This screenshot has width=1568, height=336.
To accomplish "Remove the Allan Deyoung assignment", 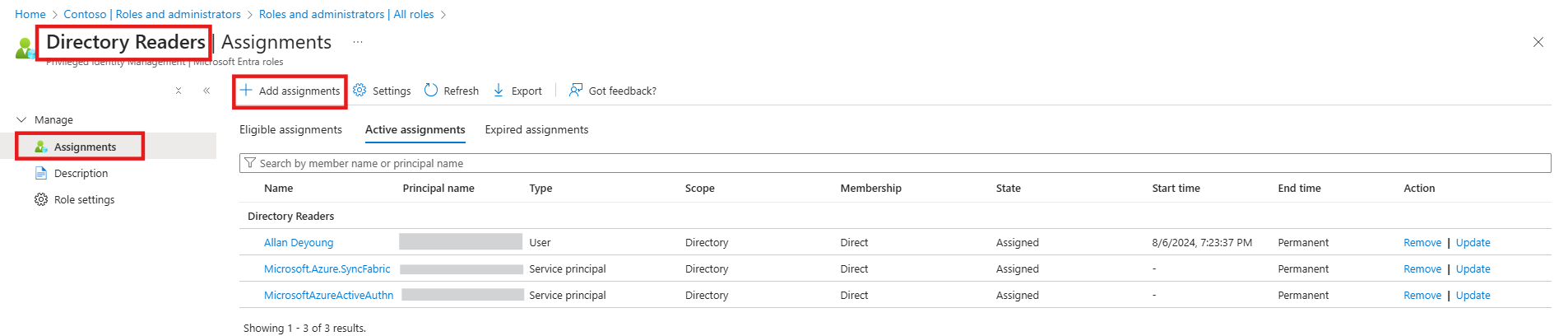I will click(x=1422, y=243).
